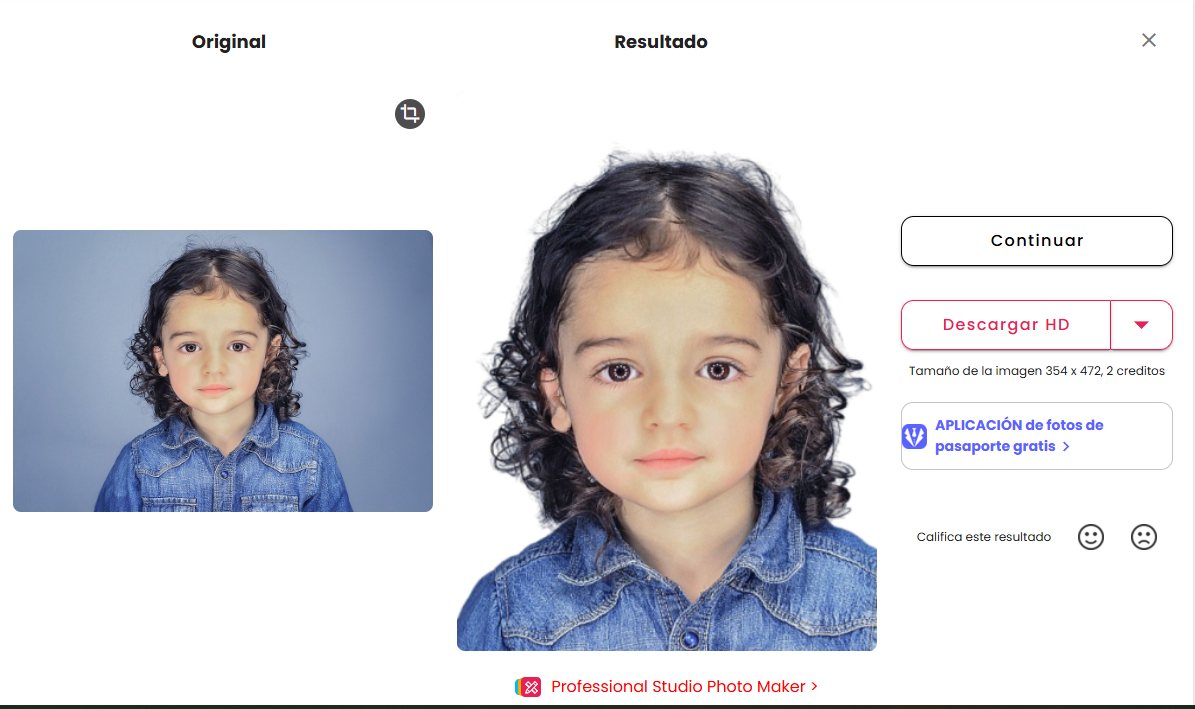Click the chevron after pasaporte gratis

click(1066, 447)
